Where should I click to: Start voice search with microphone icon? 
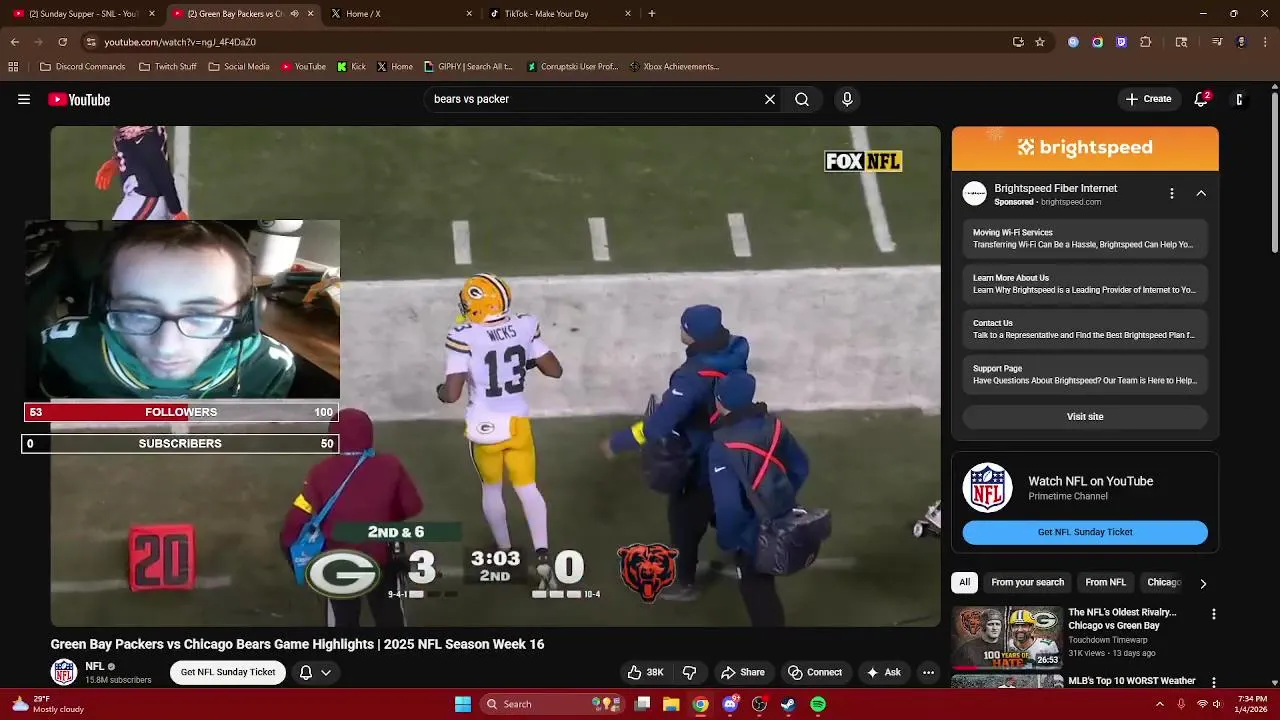[847, 99]
